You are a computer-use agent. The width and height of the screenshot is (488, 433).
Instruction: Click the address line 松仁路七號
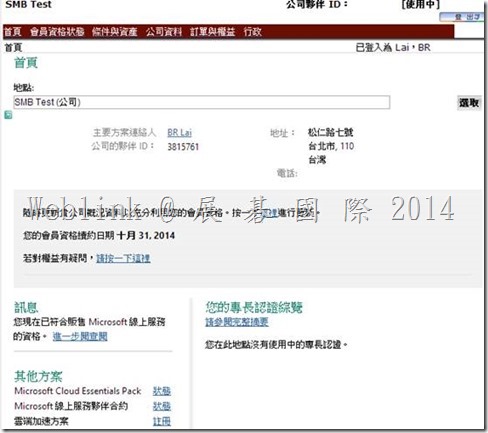click(x=330, y=132)
